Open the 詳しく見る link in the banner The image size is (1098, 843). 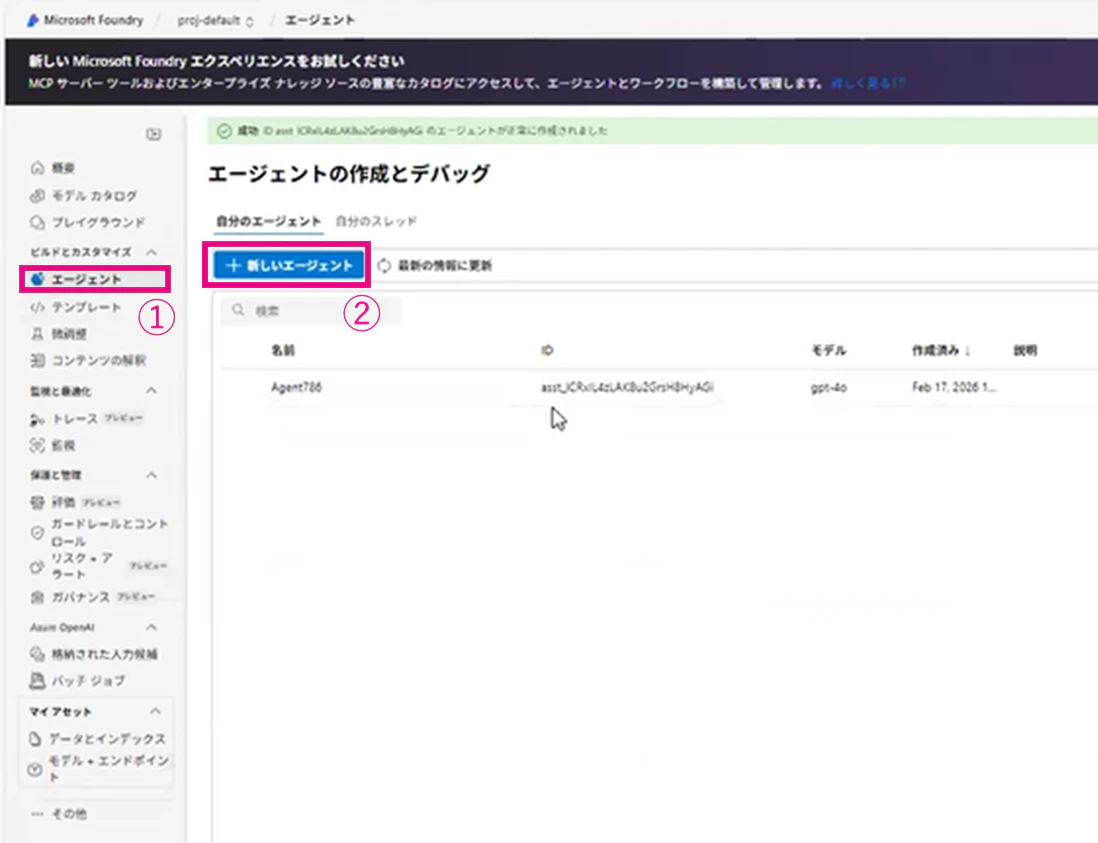(x=868, y=83)
